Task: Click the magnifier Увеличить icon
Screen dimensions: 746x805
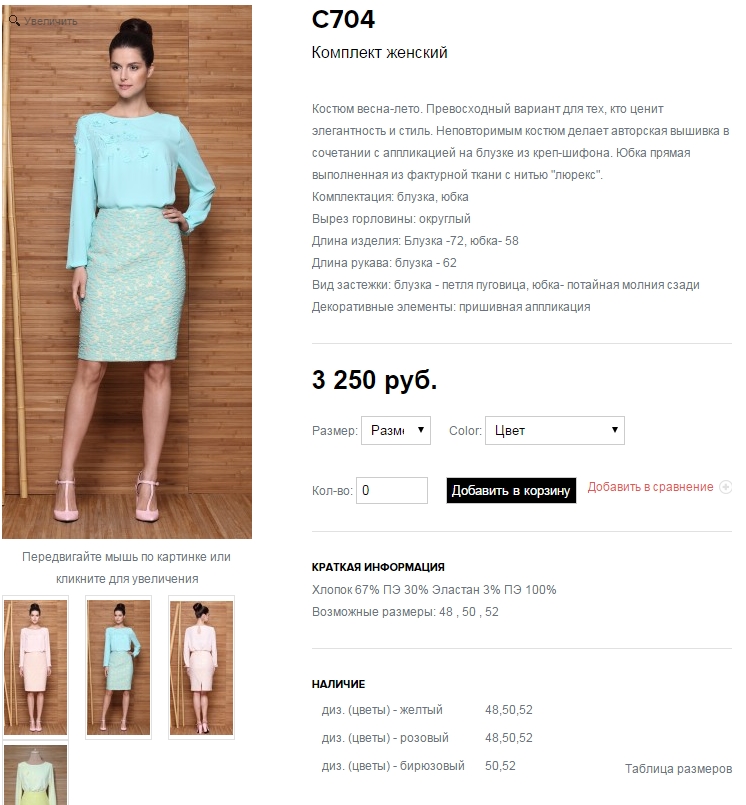Action: [14, 21]
